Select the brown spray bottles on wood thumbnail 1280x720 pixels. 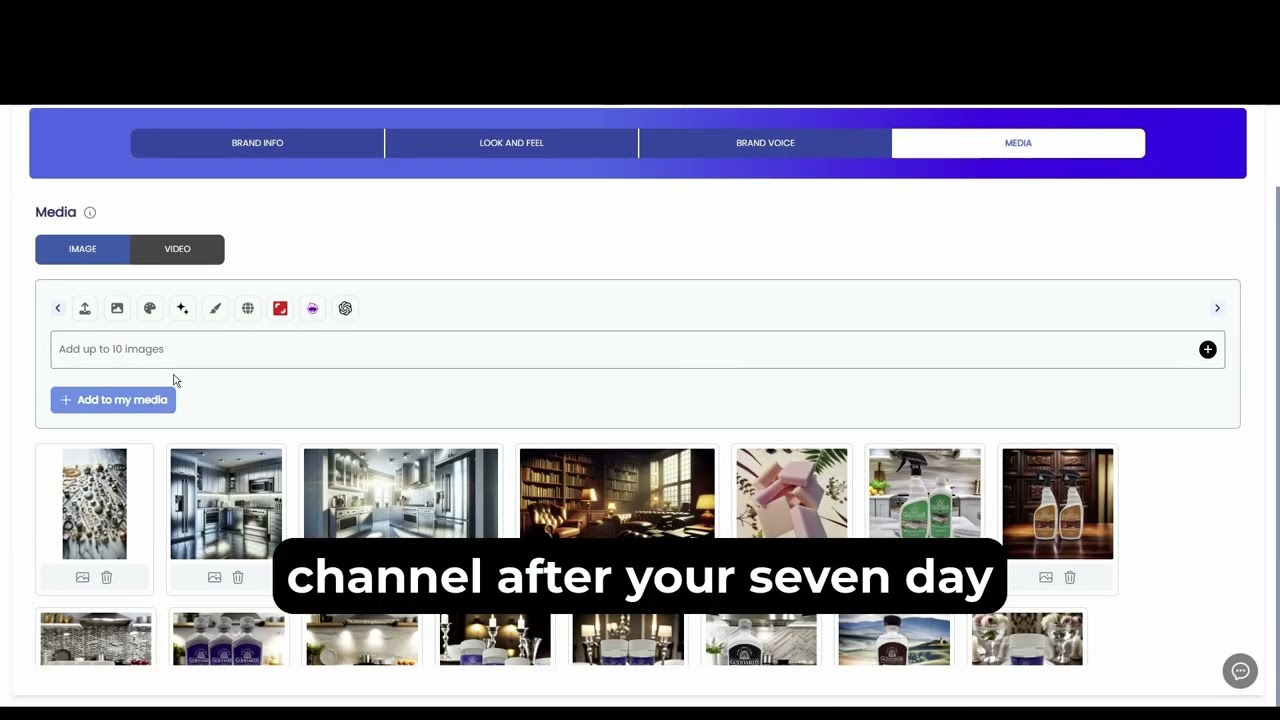tap(1058, 504)
